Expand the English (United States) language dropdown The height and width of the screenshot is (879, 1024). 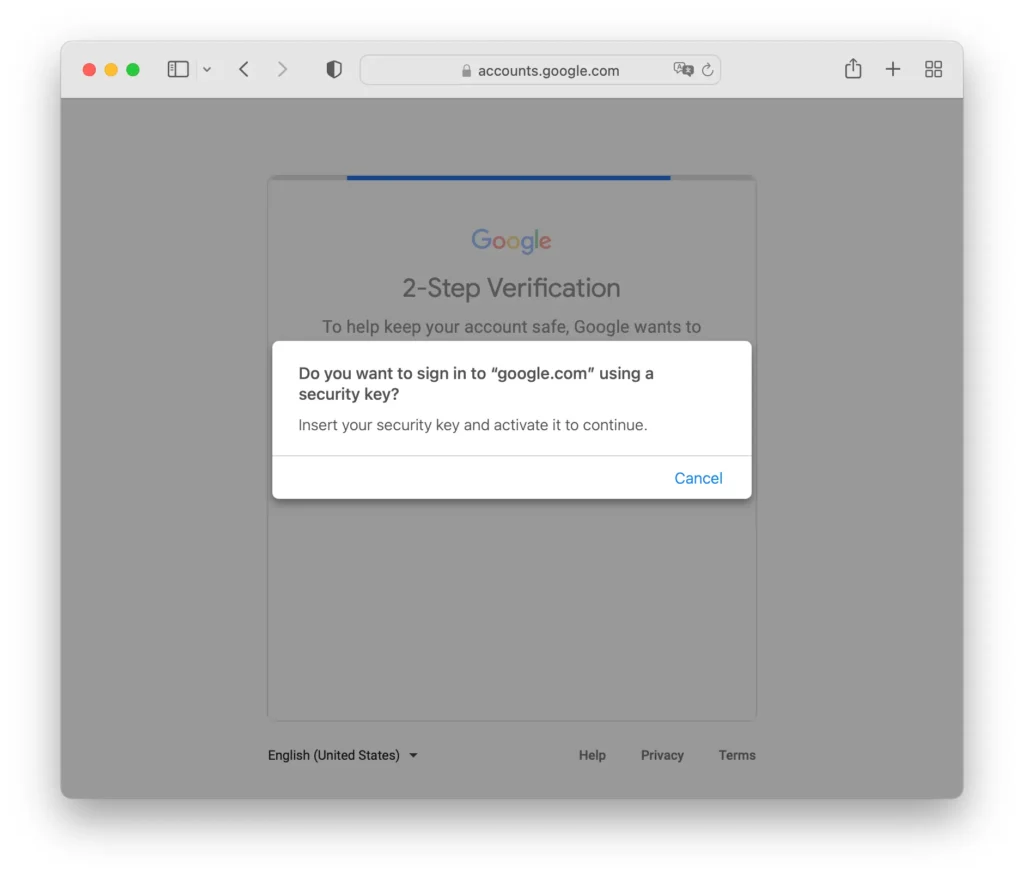click(x=342, y=755)
